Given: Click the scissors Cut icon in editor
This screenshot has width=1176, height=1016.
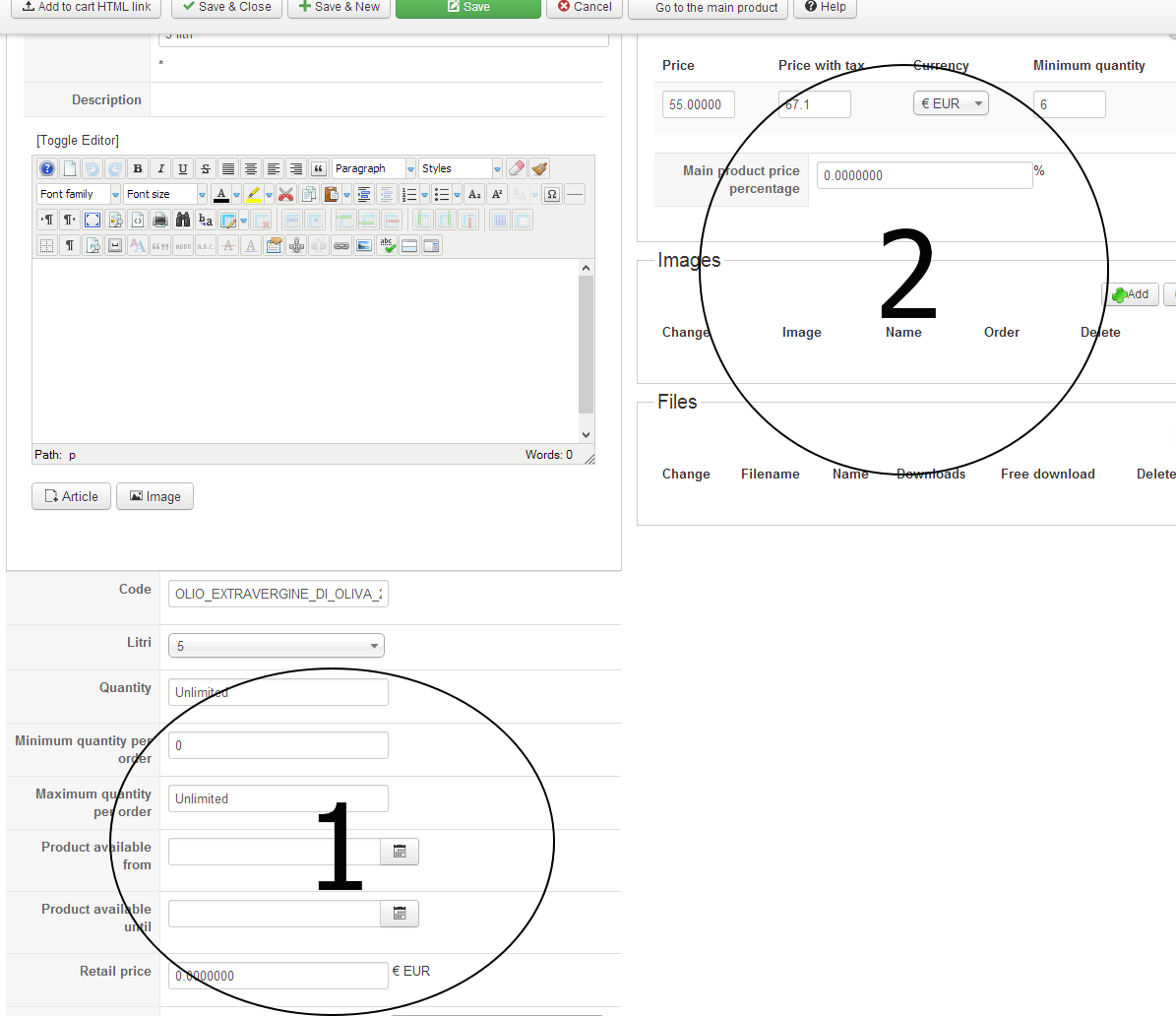Looking at the screenshot, I should 285,195.
